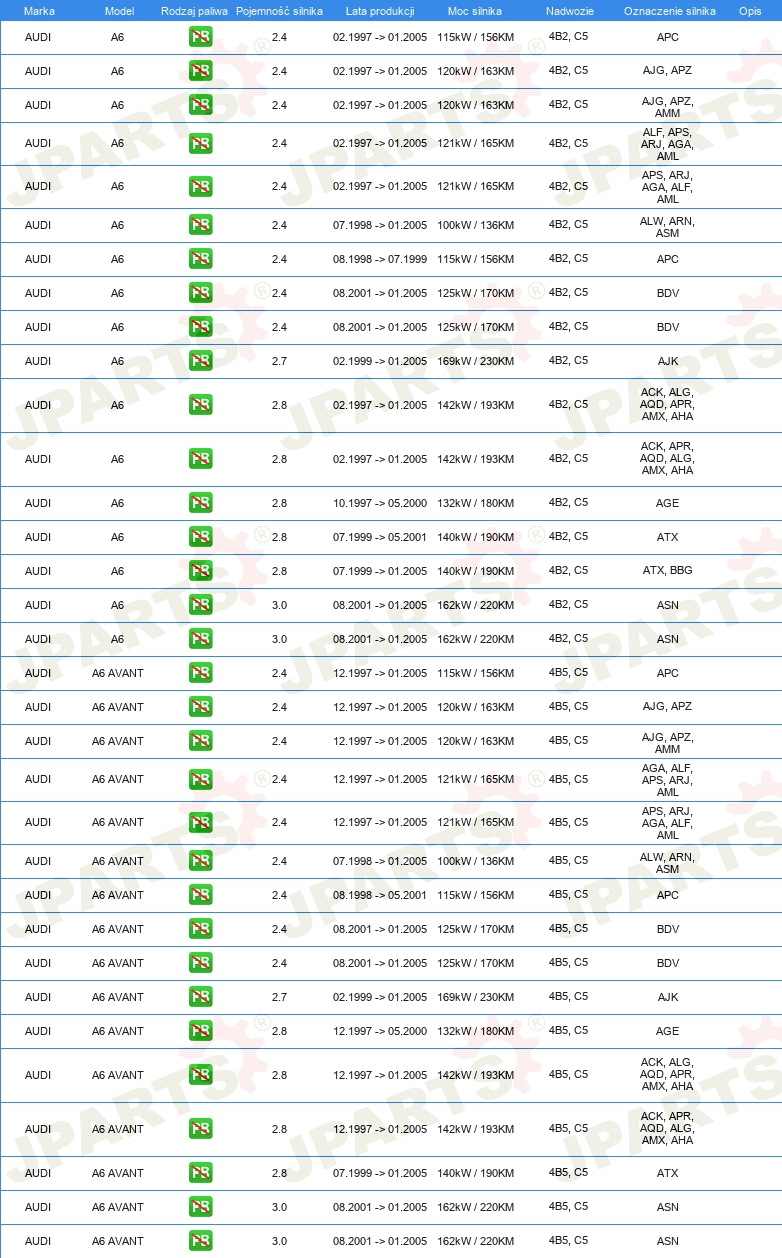782x1258 pixels.
Task: Click petrol icon in A6 row AJG, APZ, AMM
Action: (200, 105)
